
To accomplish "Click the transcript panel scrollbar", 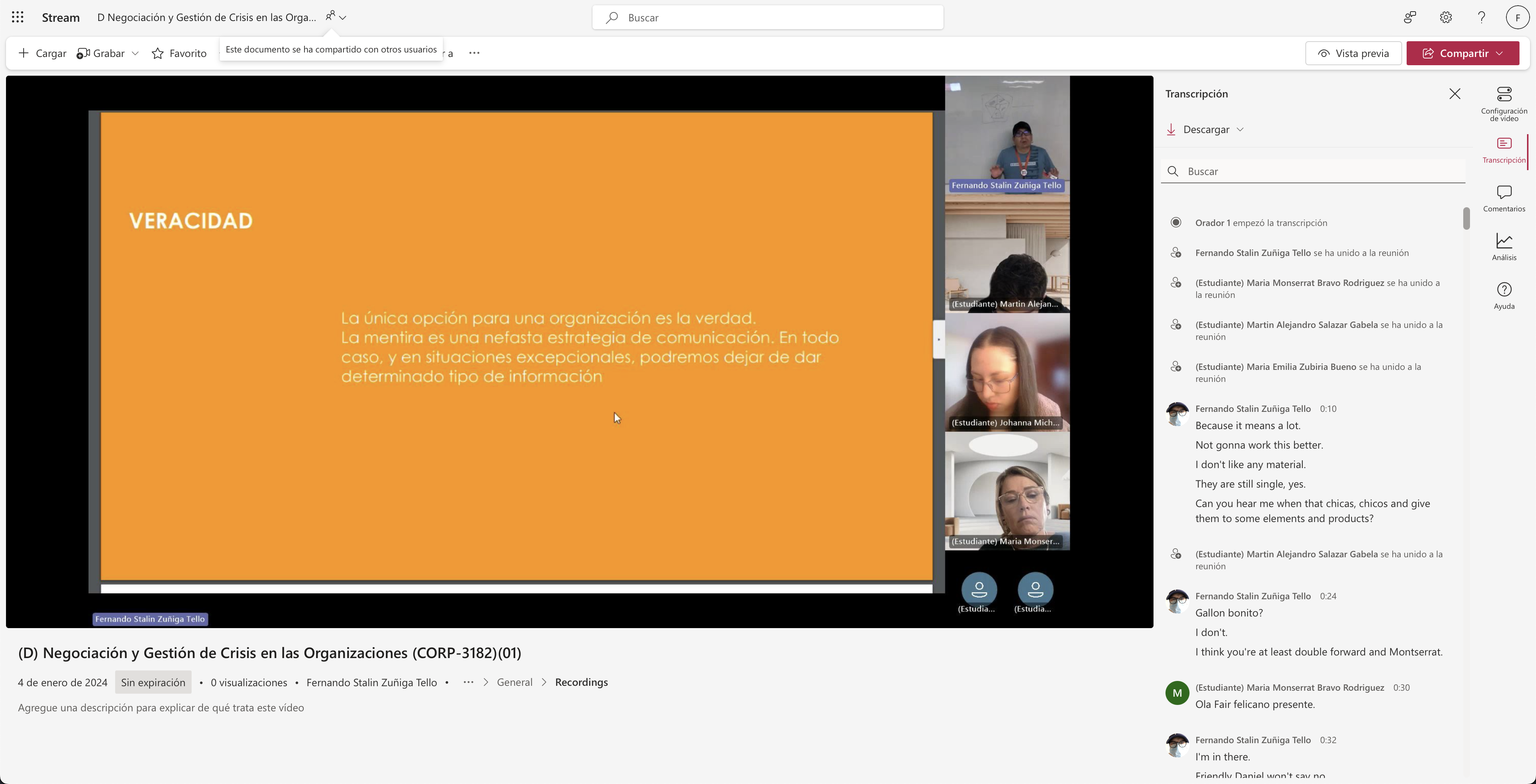I will click(x=1466, y=218).
